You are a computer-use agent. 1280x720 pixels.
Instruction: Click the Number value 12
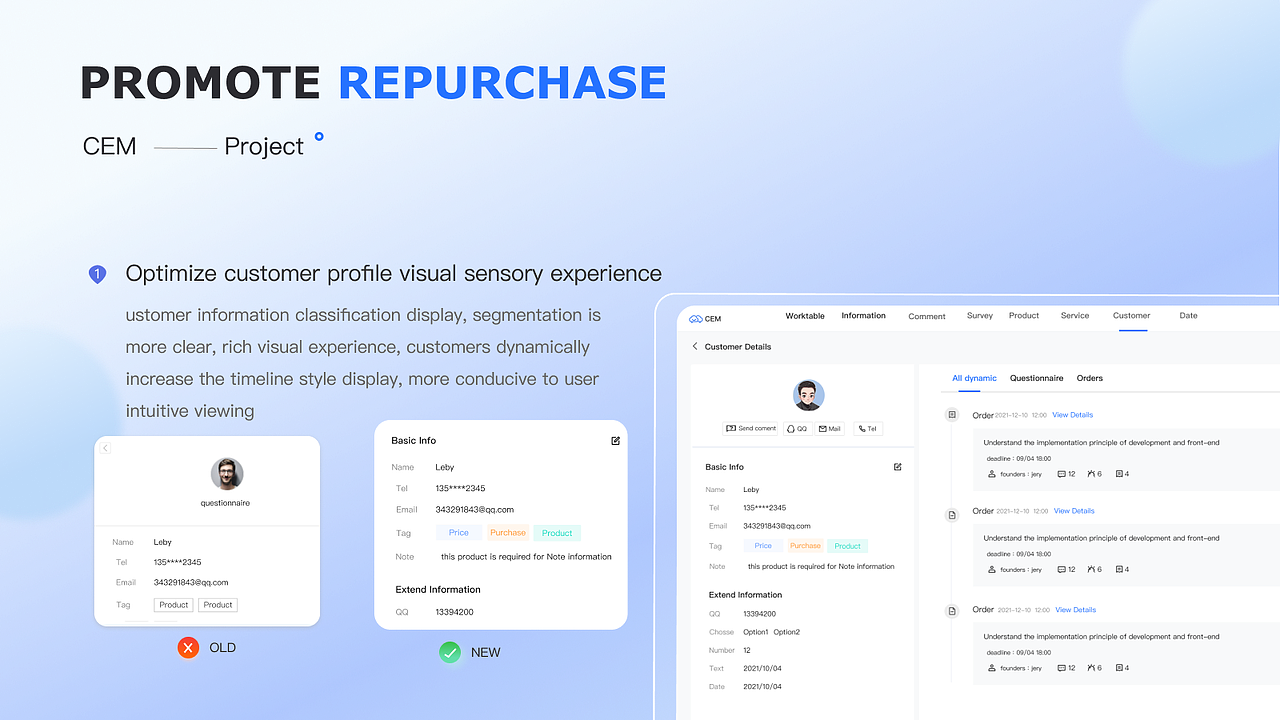click(x=747, y=651)
